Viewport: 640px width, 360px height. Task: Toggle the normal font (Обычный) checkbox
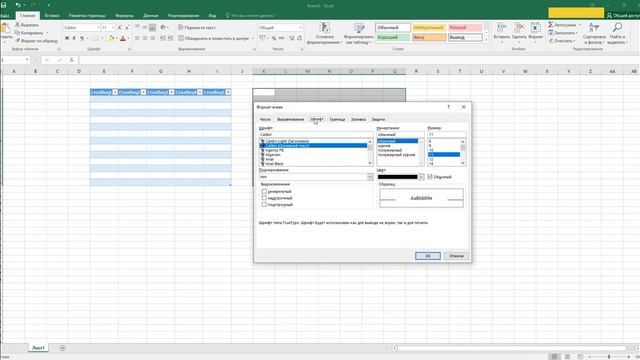click(x=430, y=177)
